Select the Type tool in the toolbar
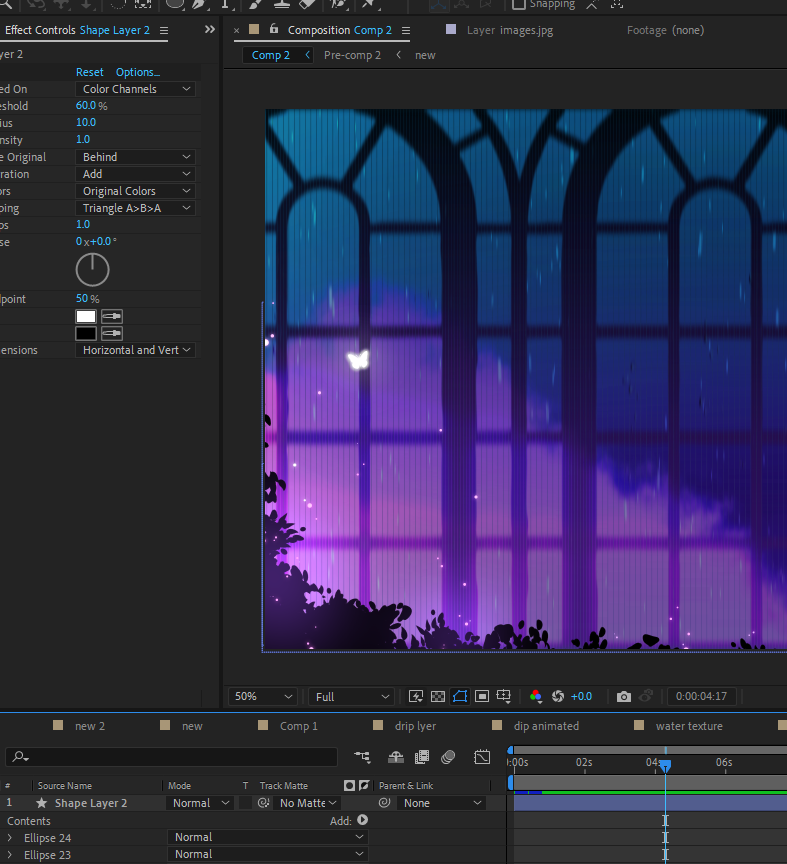 (x=225, y=4)
